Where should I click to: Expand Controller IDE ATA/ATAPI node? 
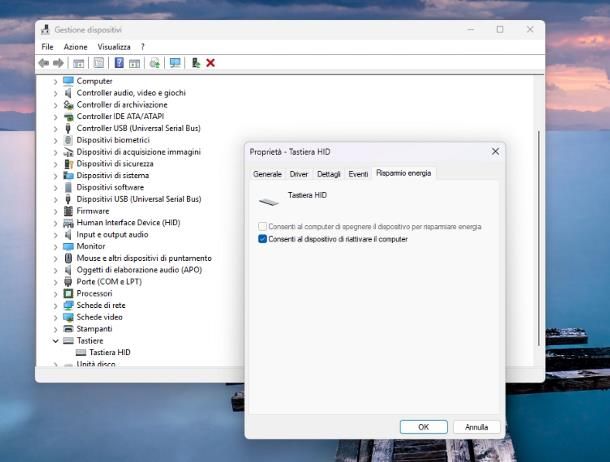pyautogui.click(x=55, y=117)
